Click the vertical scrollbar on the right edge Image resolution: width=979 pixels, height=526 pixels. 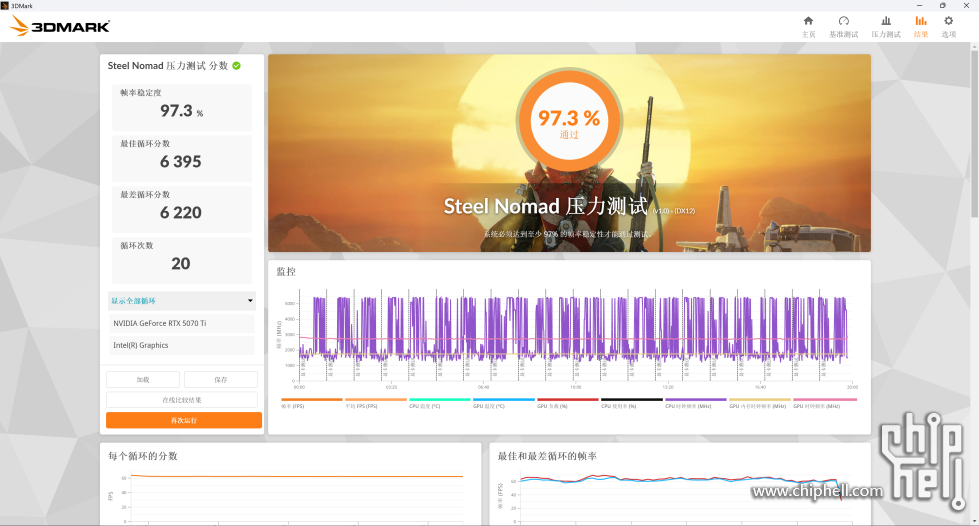[974, 134]
